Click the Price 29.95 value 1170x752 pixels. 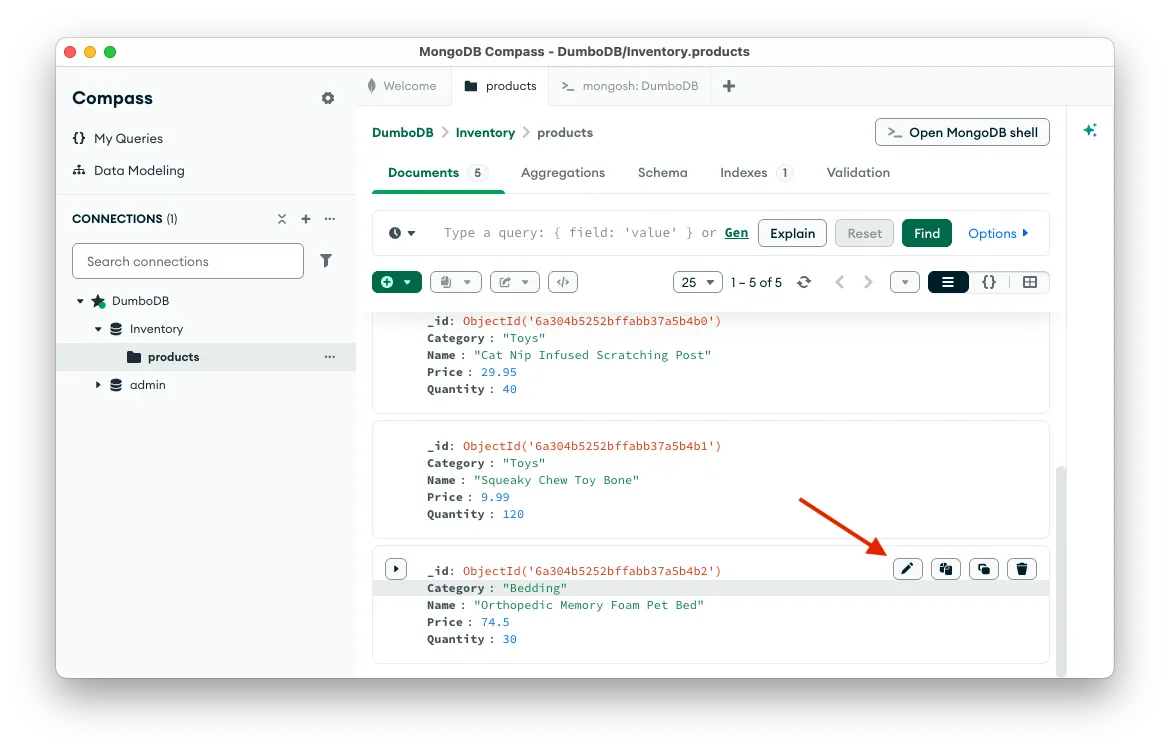[x=498, y=372]
